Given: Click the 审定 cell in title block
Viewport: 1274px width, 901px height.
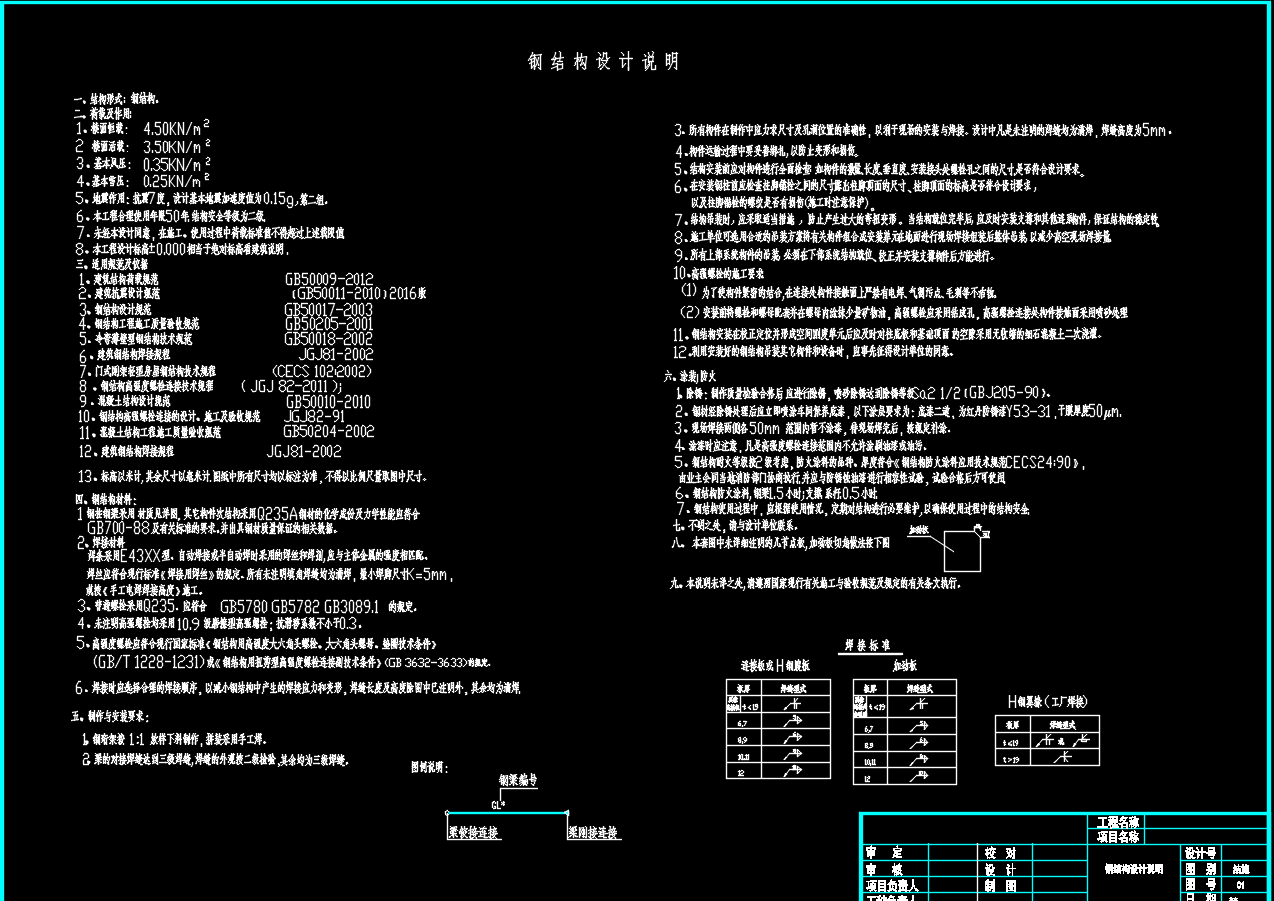Looking at the screenshot, I should coord(884,853).
